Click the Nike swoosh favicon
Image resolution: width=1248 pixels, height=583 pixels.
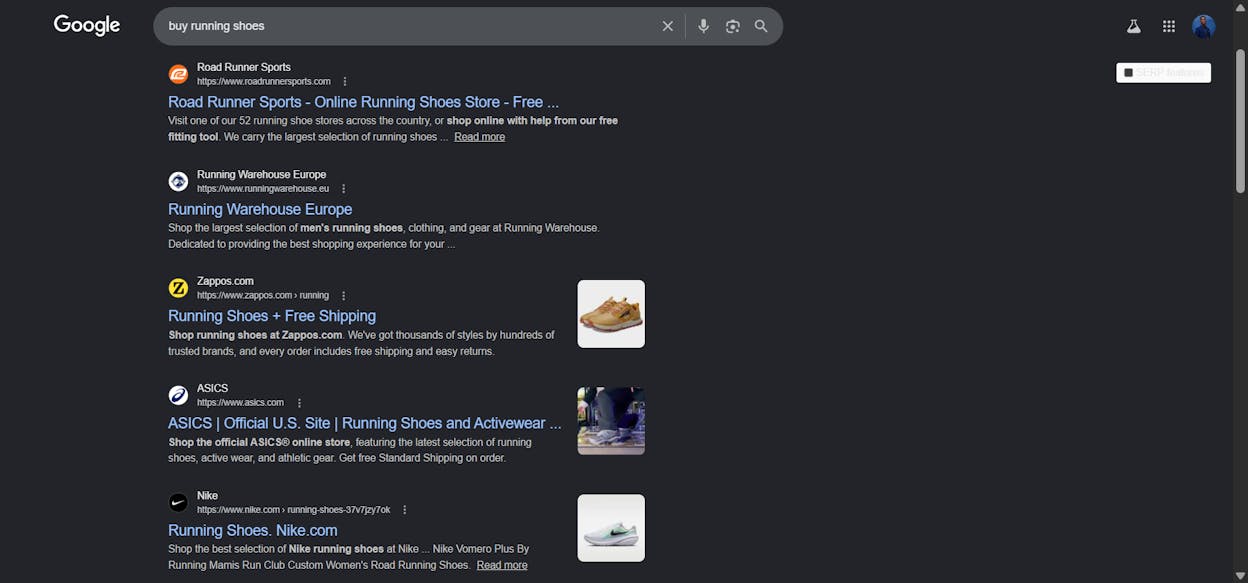[178, 502]
